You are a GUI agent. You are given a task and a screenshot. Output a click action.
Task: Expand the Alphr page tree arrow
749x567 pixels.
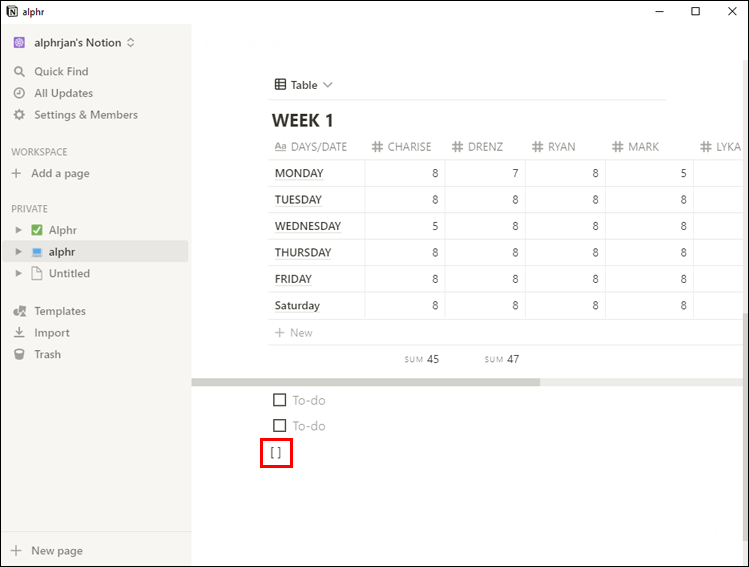point(18,230)
